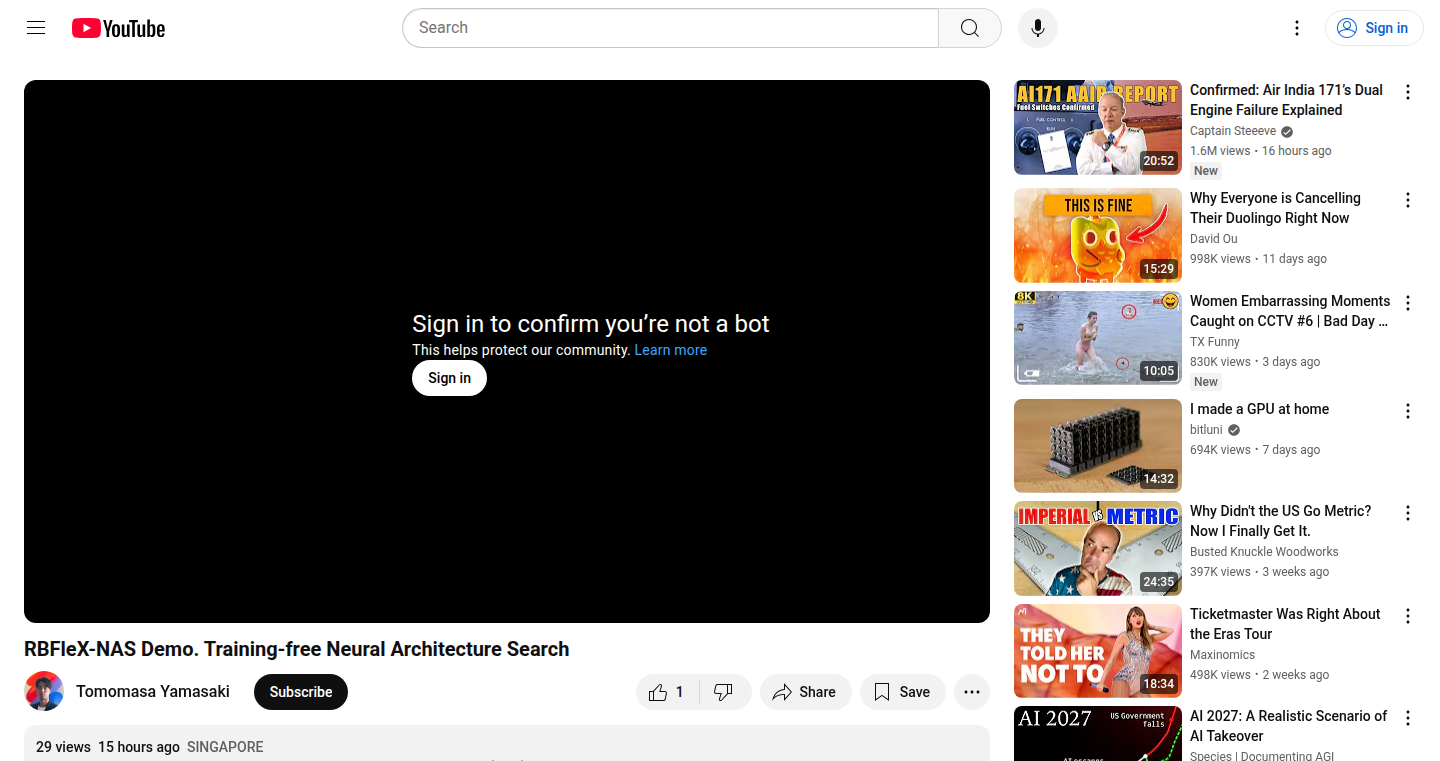Open Duolingo cancelling video thumbnail
Screen dimensions: 1440x761
pos(1098,236)
